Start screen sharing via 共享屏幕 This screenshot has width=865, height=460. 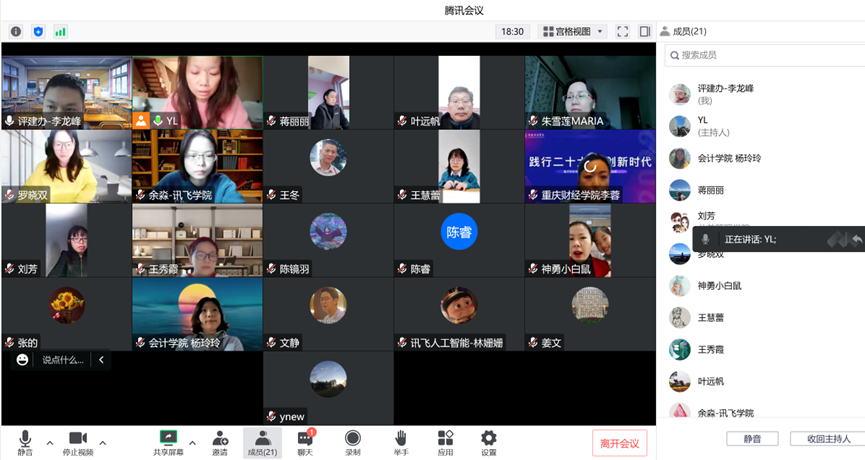(168, 442)
